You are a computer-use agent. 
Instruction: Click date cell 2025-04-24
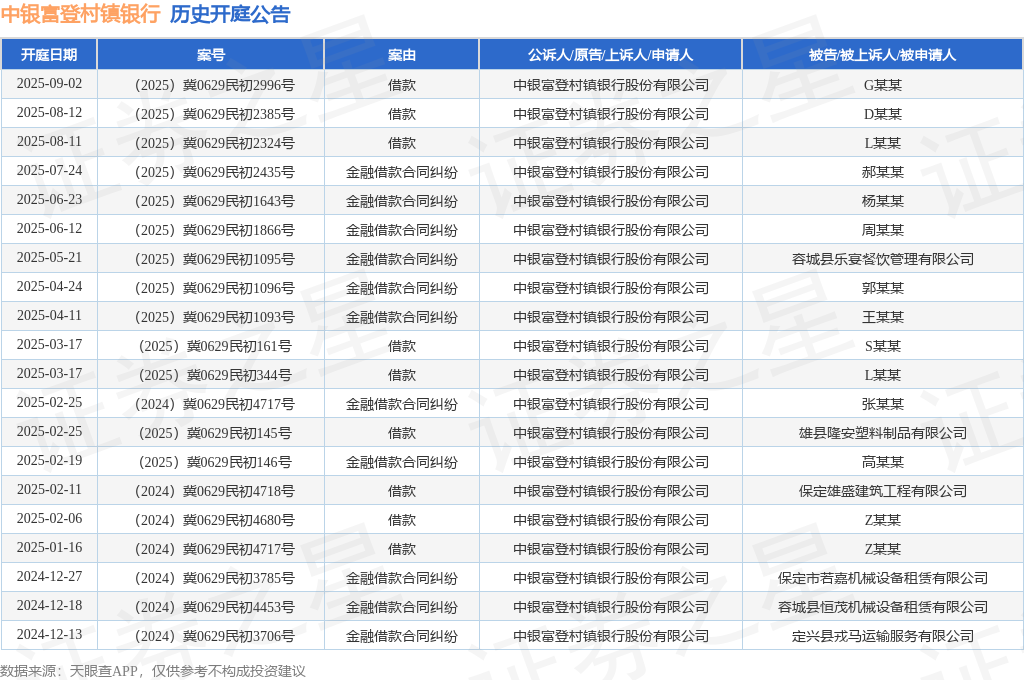click(x=49, y=286)
